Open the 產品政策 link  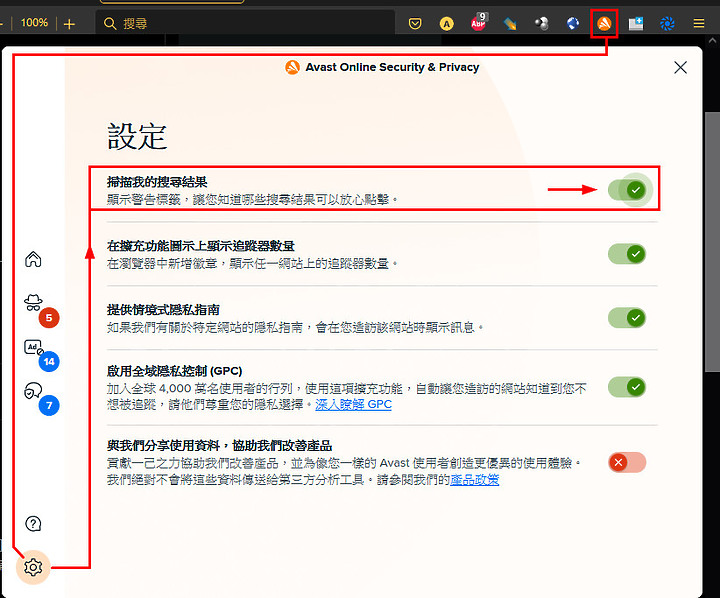[474, 480]
